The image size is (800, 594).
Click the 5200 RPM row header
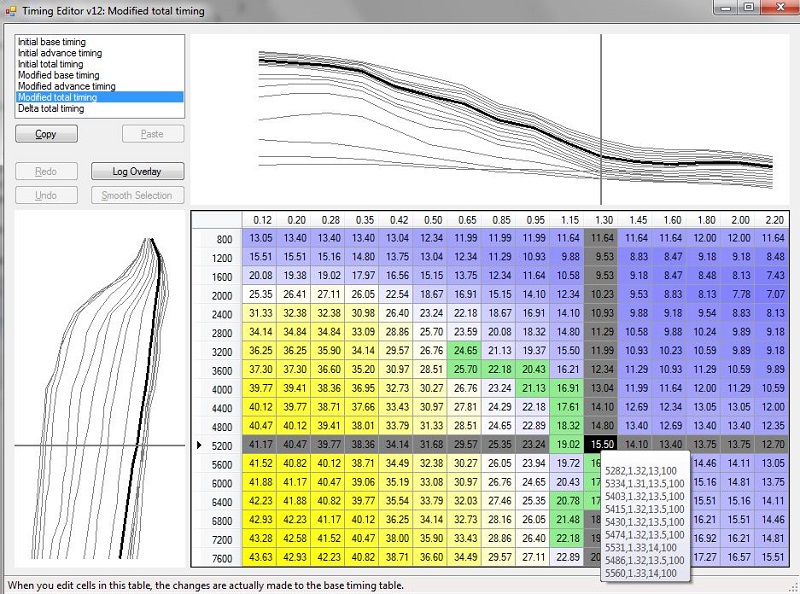pyautogui.click(x=221, y=444)
